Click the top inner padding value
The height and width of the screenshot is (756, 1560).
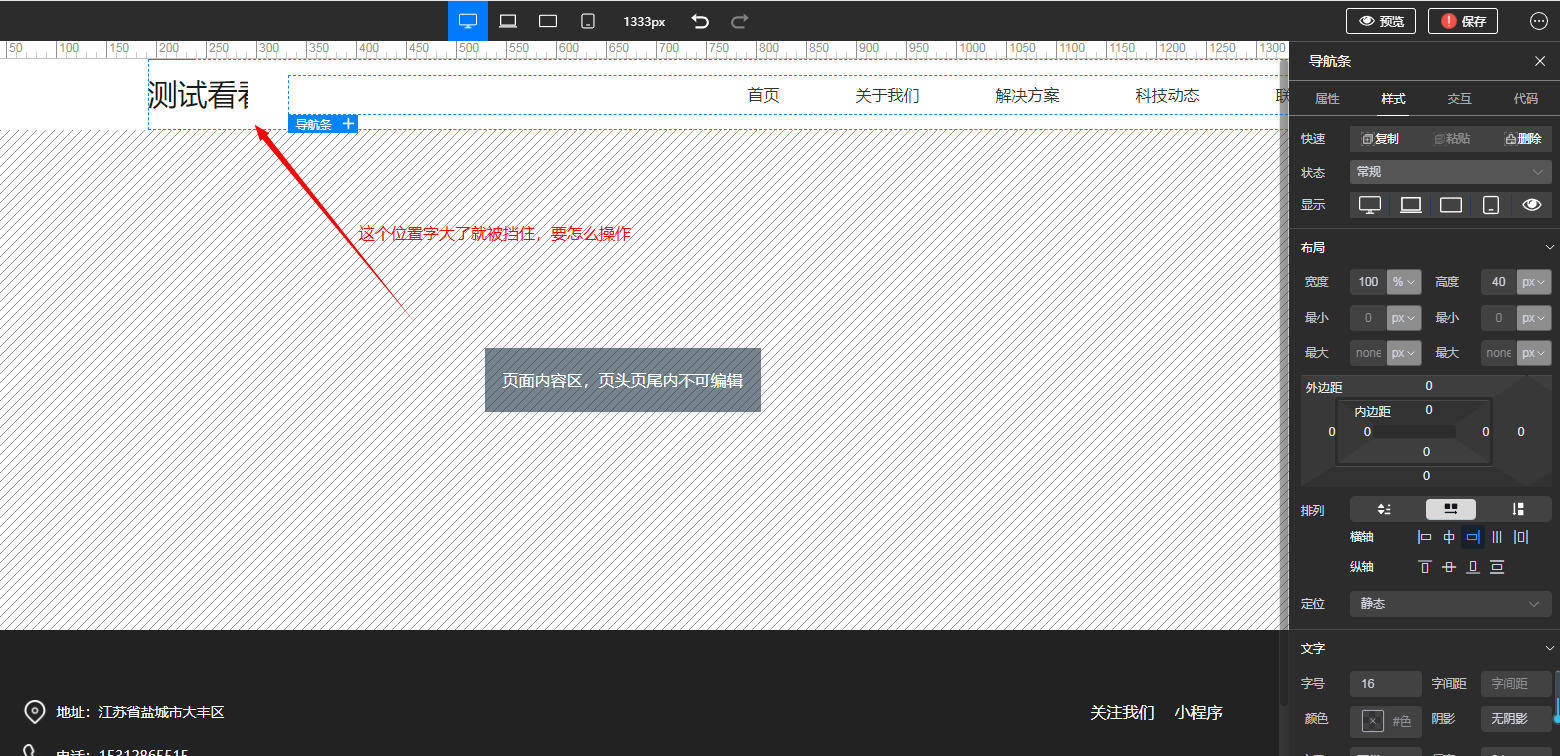click(1428, 410)
